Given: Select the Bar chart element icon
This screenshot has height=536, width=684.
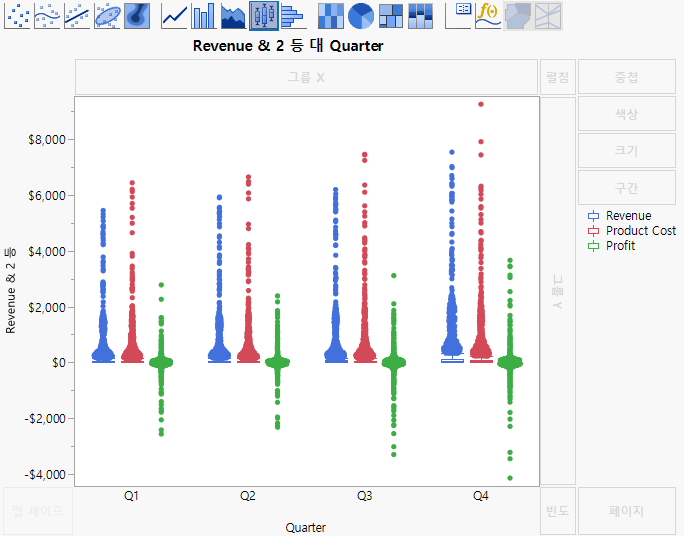Looking at the screenshot, I should (204, 16).
